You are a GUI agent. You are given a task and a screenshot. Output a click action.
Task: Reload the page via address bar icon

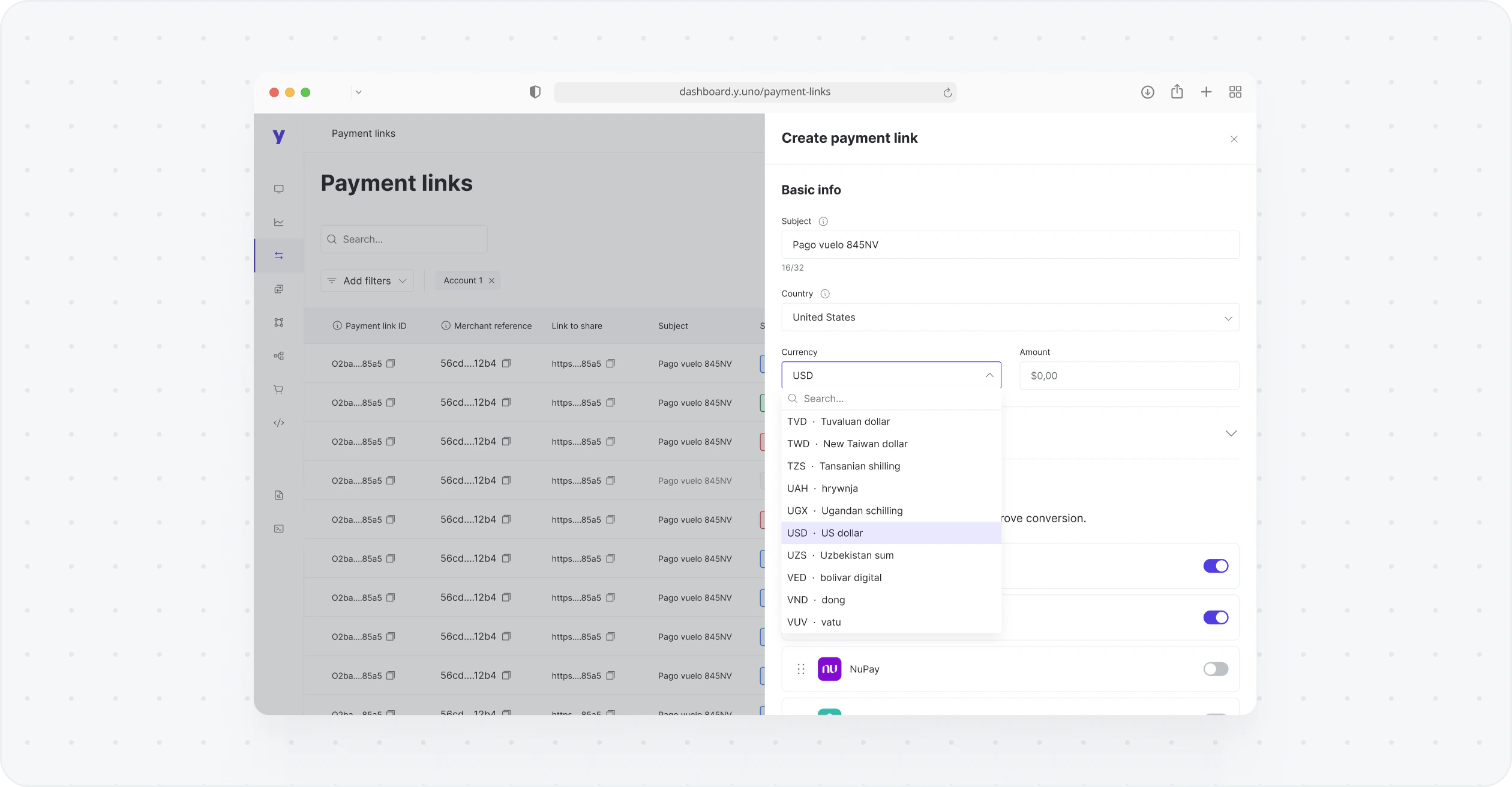[947, 92]
